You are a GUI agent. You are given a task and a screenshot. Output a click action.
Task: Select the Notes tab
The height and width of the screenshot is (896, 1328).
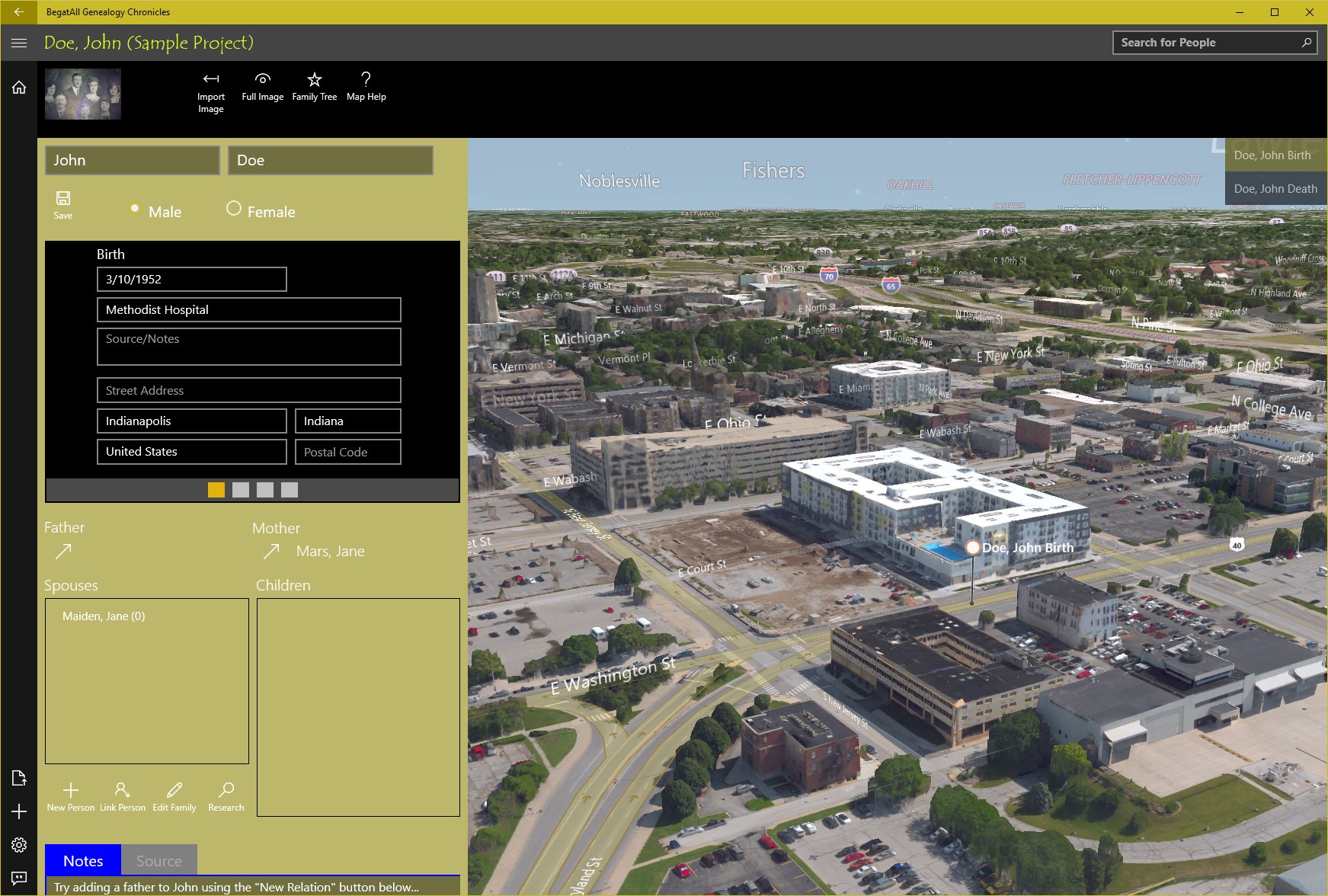point(82,860)
